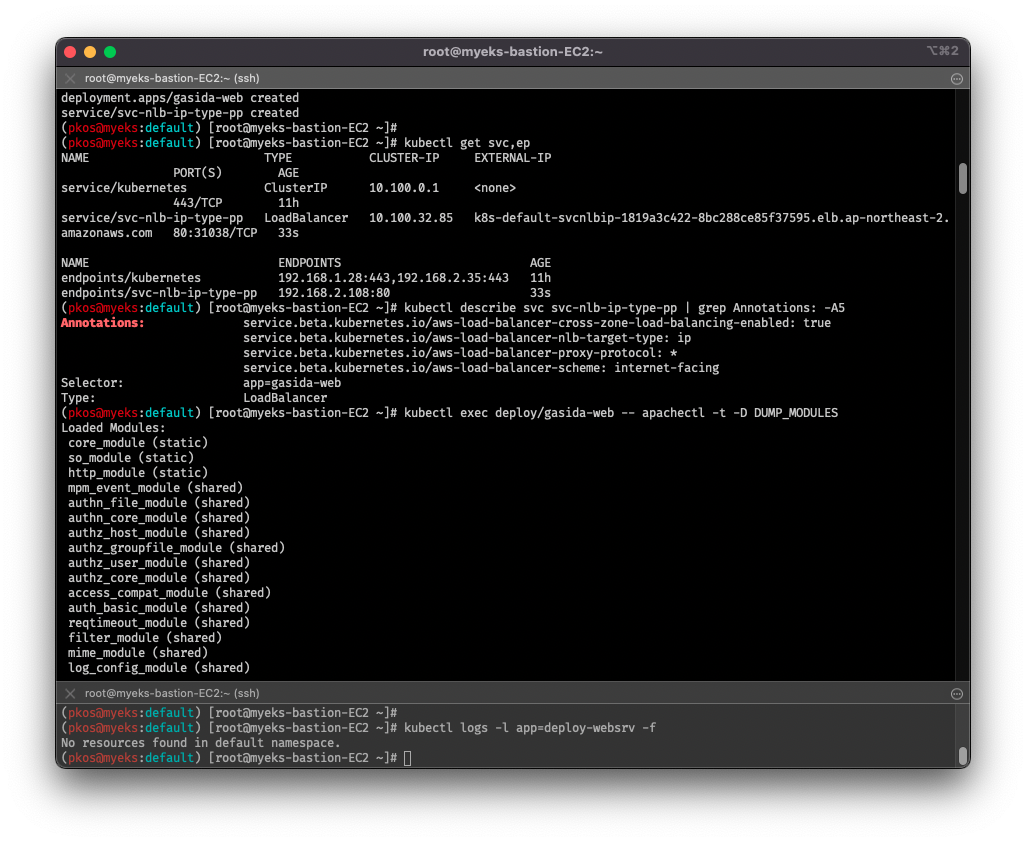Click cross-zone-load-balancing-enabled annotation line

click(537, 323)
